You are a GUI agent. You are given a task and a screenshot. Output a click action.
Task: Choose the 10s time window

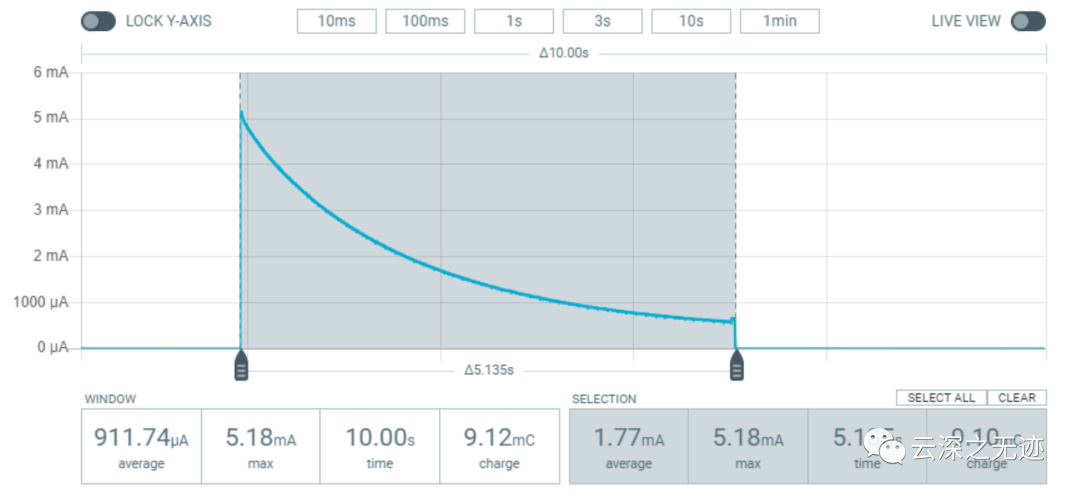tap(691, 21)
